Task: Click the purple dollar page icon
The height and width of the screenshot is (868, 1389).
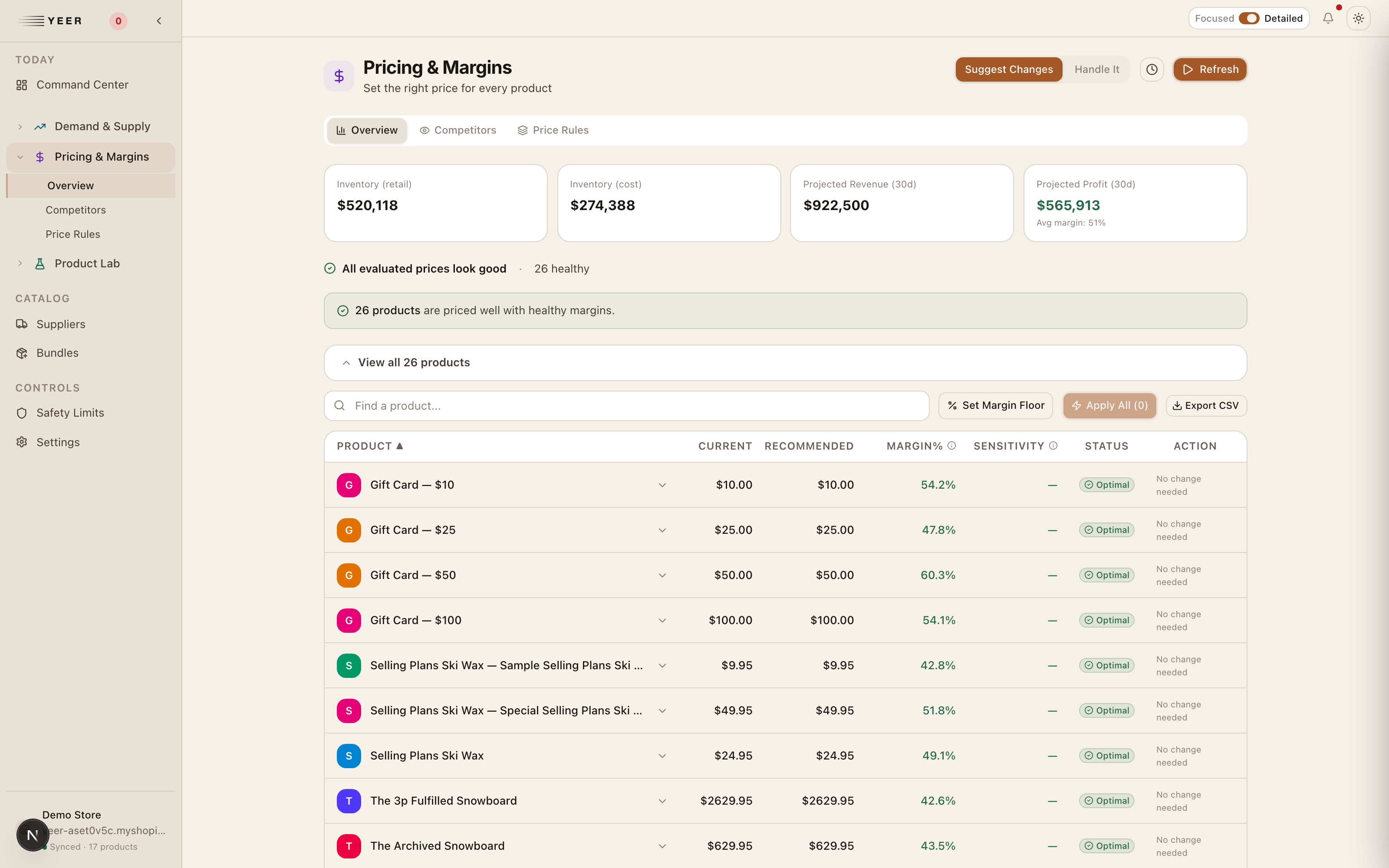Action: [x=339, y=75]
